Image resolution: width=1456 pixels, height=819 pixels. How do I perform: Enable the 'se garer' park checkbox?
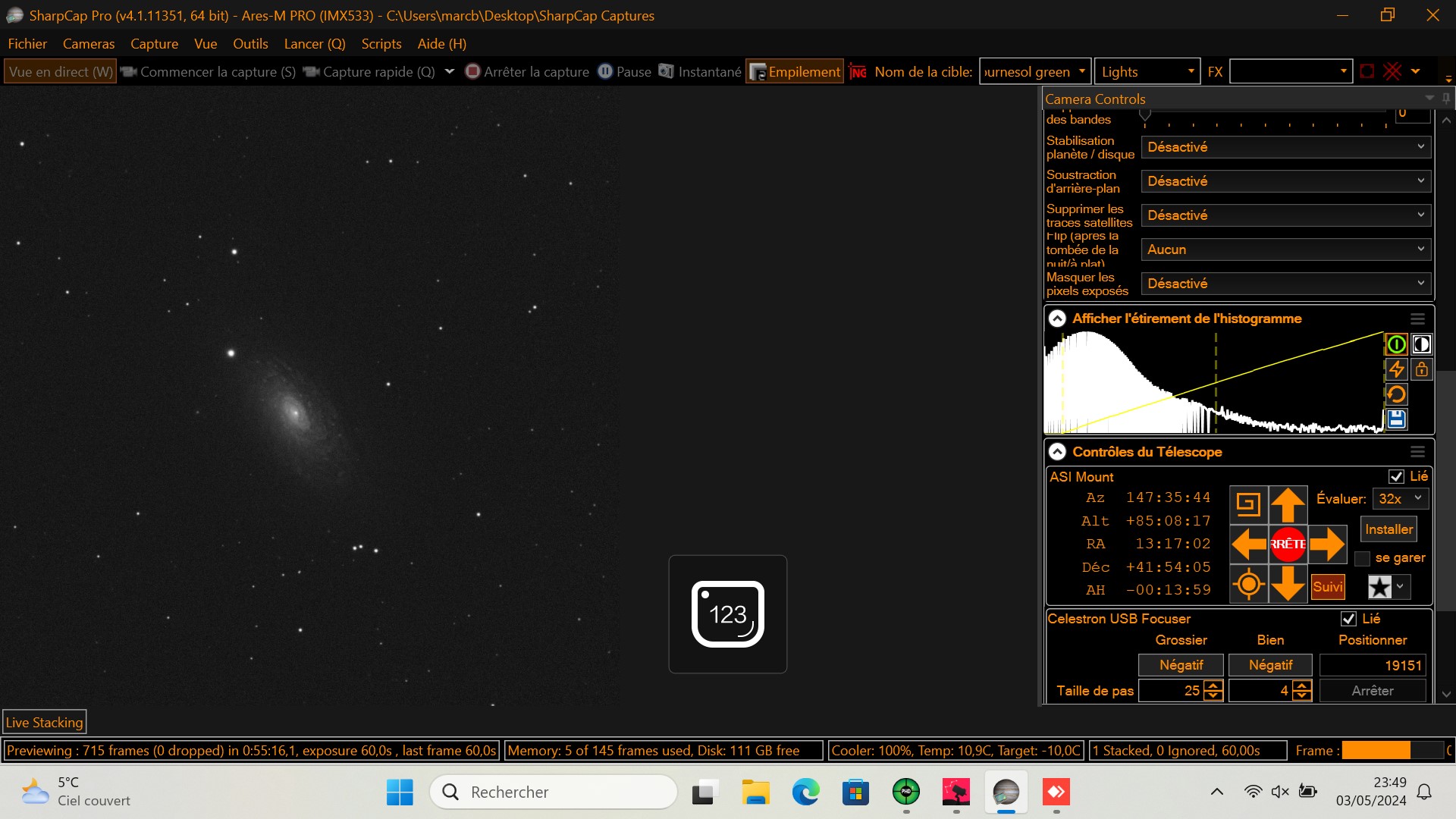(1362, 559)
